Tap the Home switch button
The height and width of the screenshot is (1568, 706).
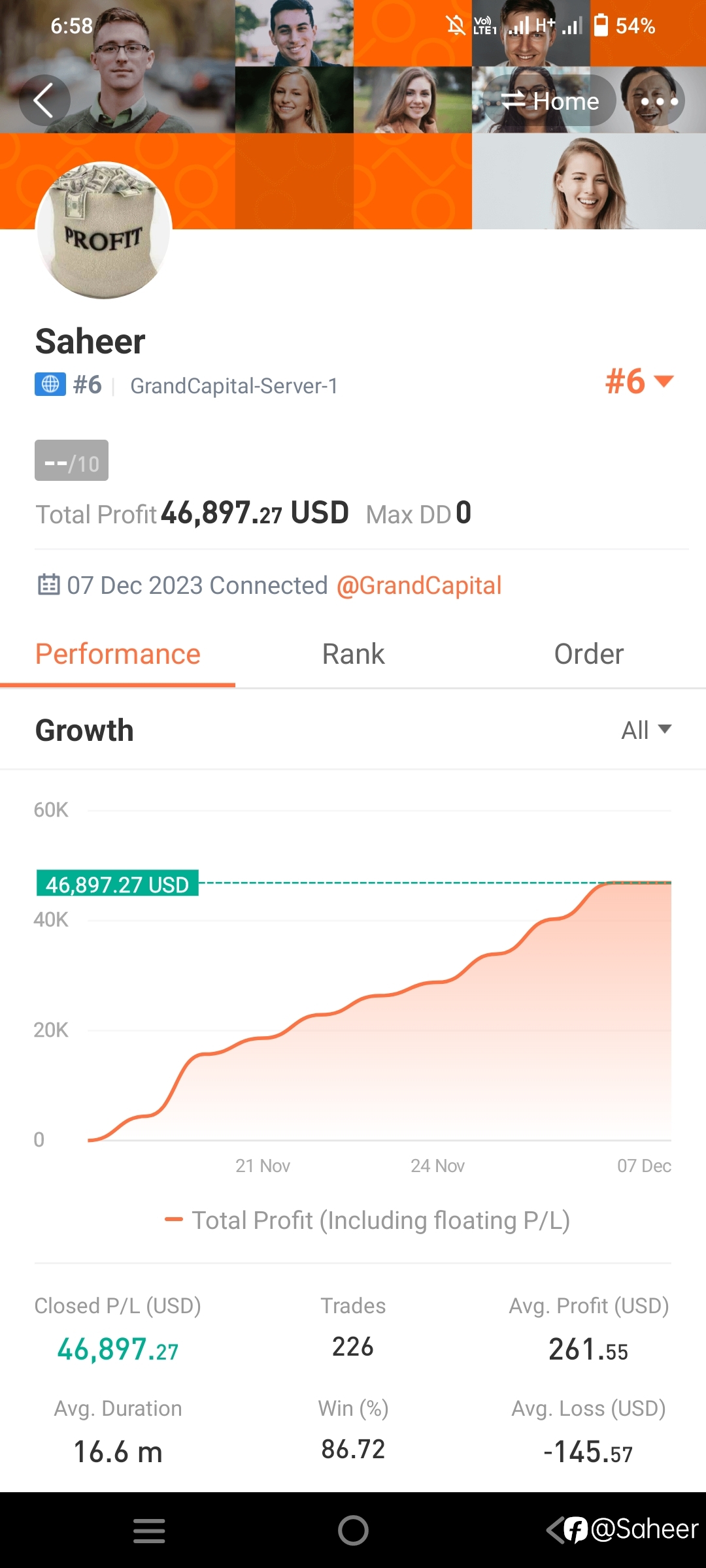[550, 101]
